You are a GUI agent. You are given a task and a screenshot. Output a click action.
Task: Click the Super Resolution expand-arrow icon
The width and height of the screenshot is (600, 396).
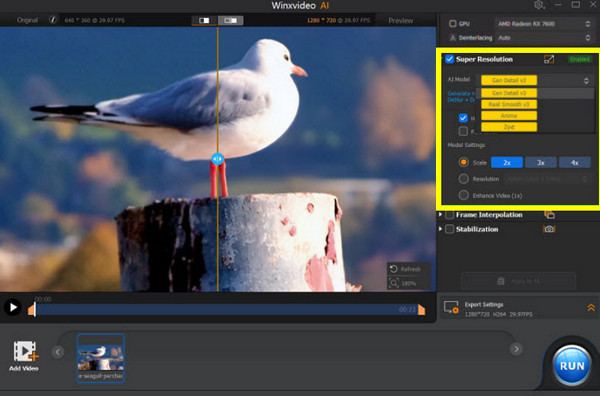pos(549,59)
